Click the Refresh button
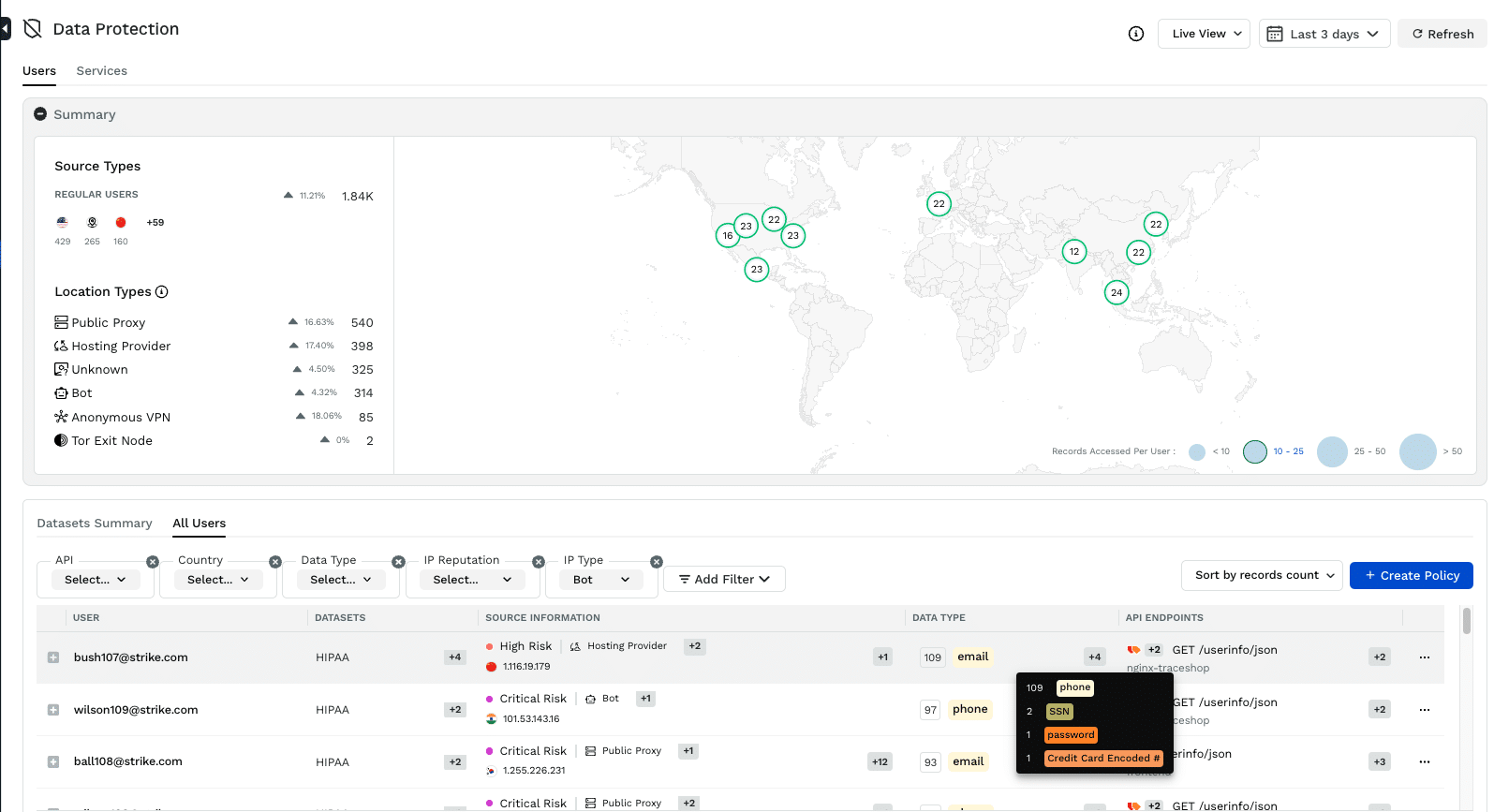This screenshot has width=1494, height=812. pos(1442,34)
